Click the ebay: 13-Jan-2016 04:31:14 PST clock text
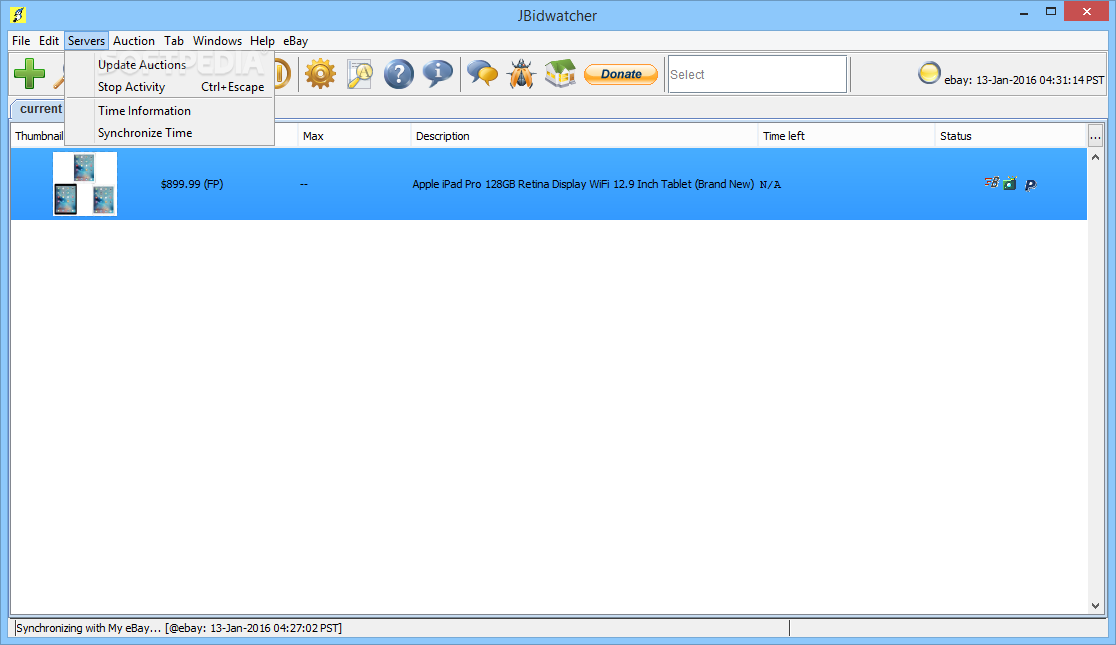Image resolution: width=1116 pixels, height=645 pixels. 1024,80
